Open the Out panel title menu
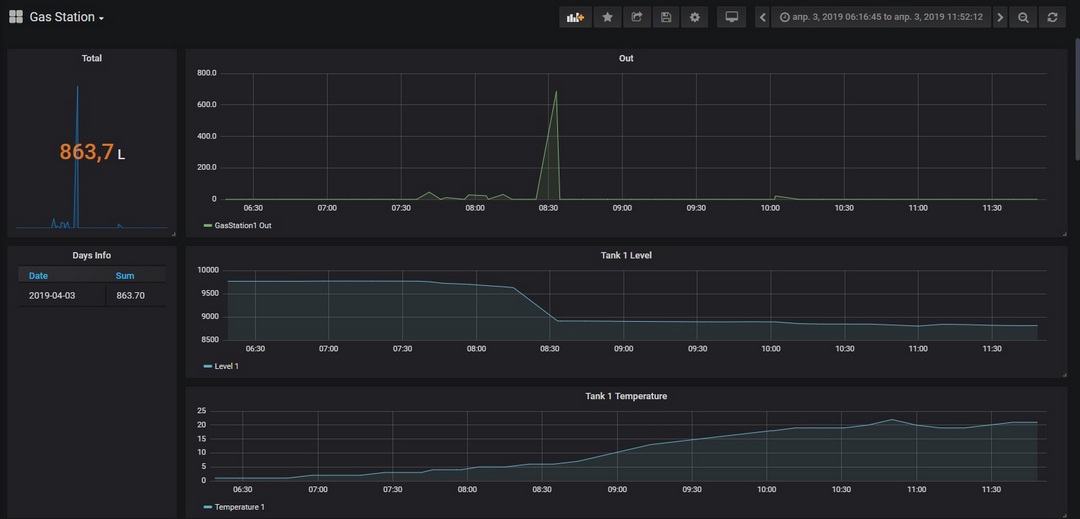Screen dimensions: 1080x519 (x=626, y=59)
